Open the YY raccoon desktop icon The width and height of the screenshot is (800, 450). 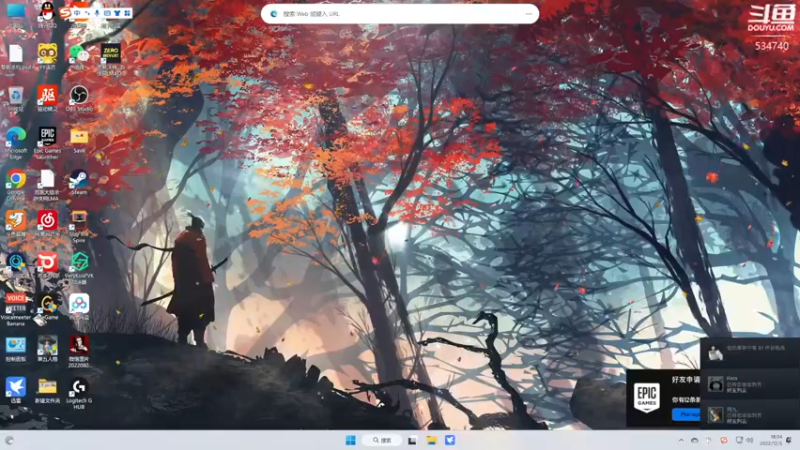click(x=47, y=55)
